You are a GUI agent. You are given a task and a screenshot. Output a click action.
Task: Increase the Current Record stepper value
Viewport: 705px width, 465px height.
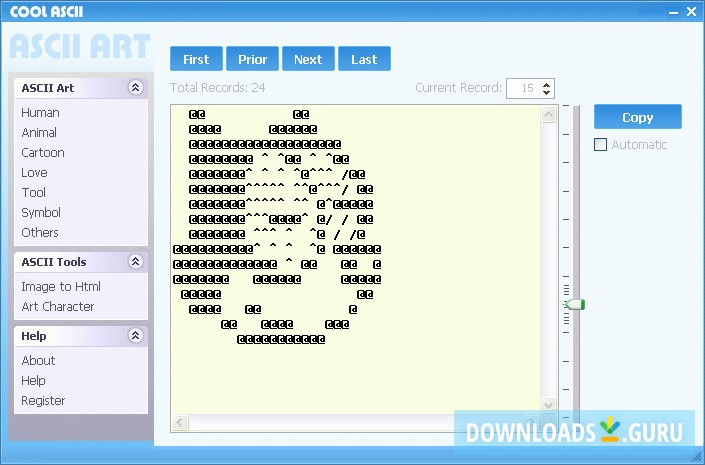pos(546,84)
